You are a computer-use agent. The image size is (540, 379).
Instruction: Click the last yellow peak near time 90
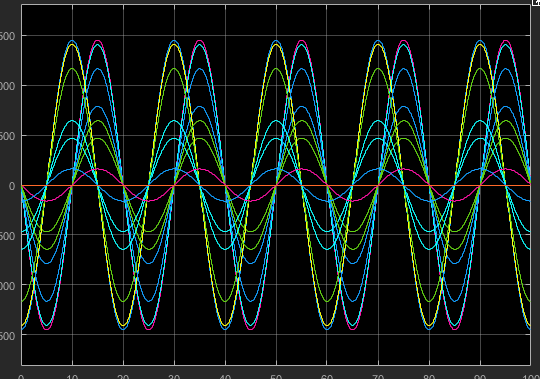pos(480,45)
